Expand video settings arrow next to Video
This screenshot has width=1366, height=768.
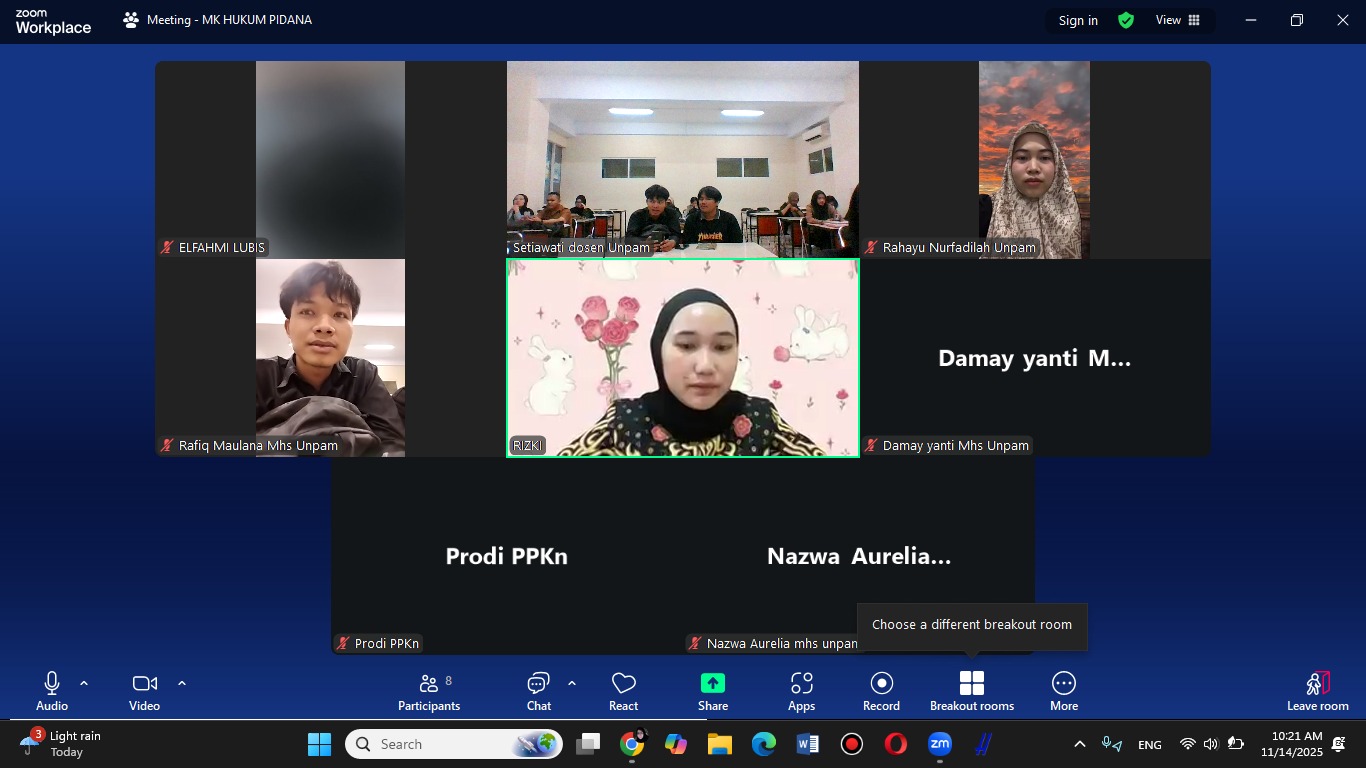[x=182, y=684]
